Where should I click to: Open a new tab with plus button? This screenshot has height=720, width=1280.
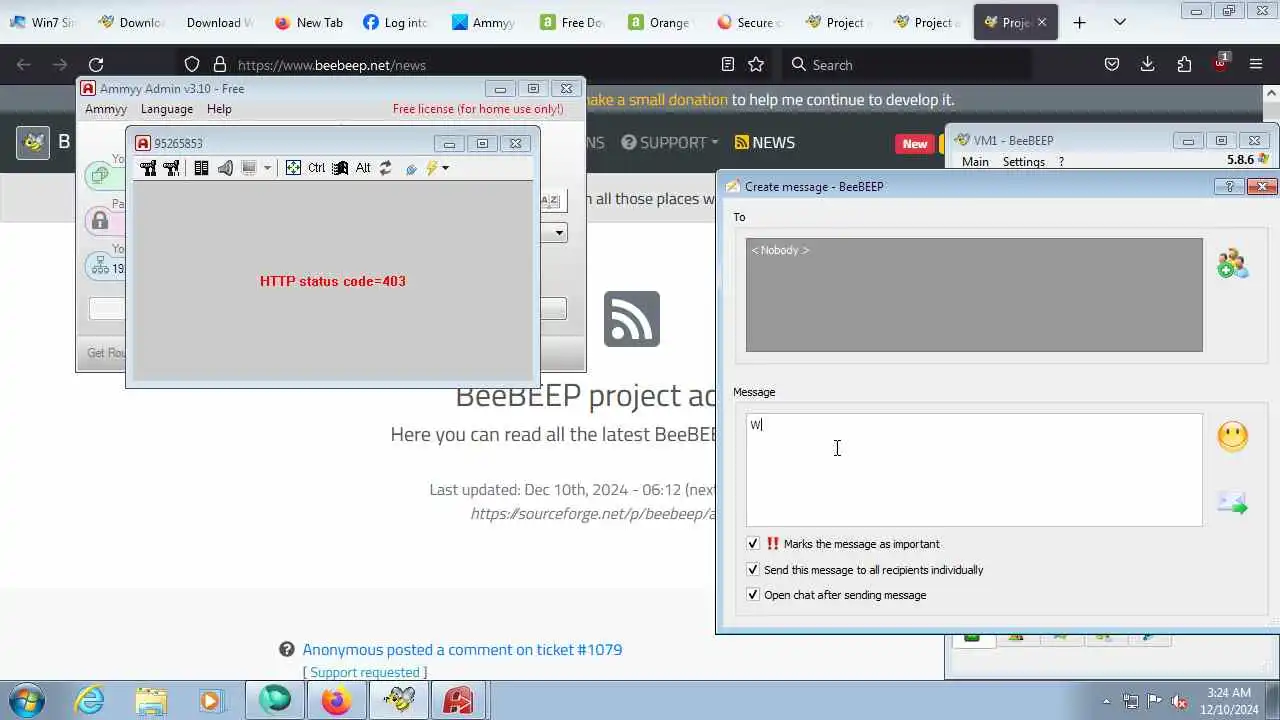click(x=1079, y=22)
